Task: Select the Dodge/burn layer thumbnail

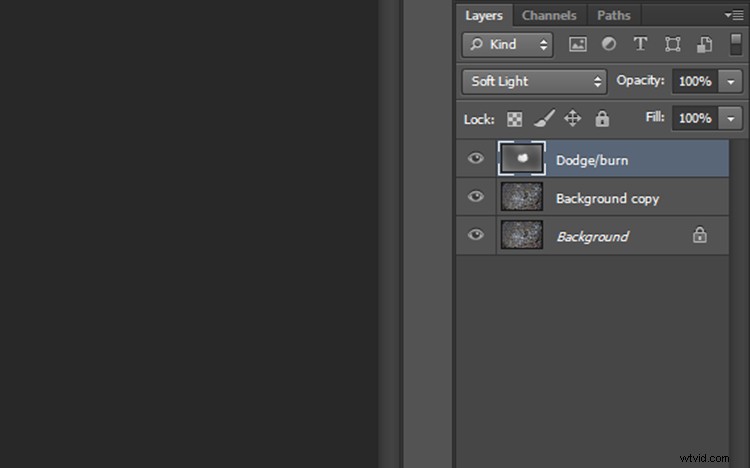Action: 522,158
